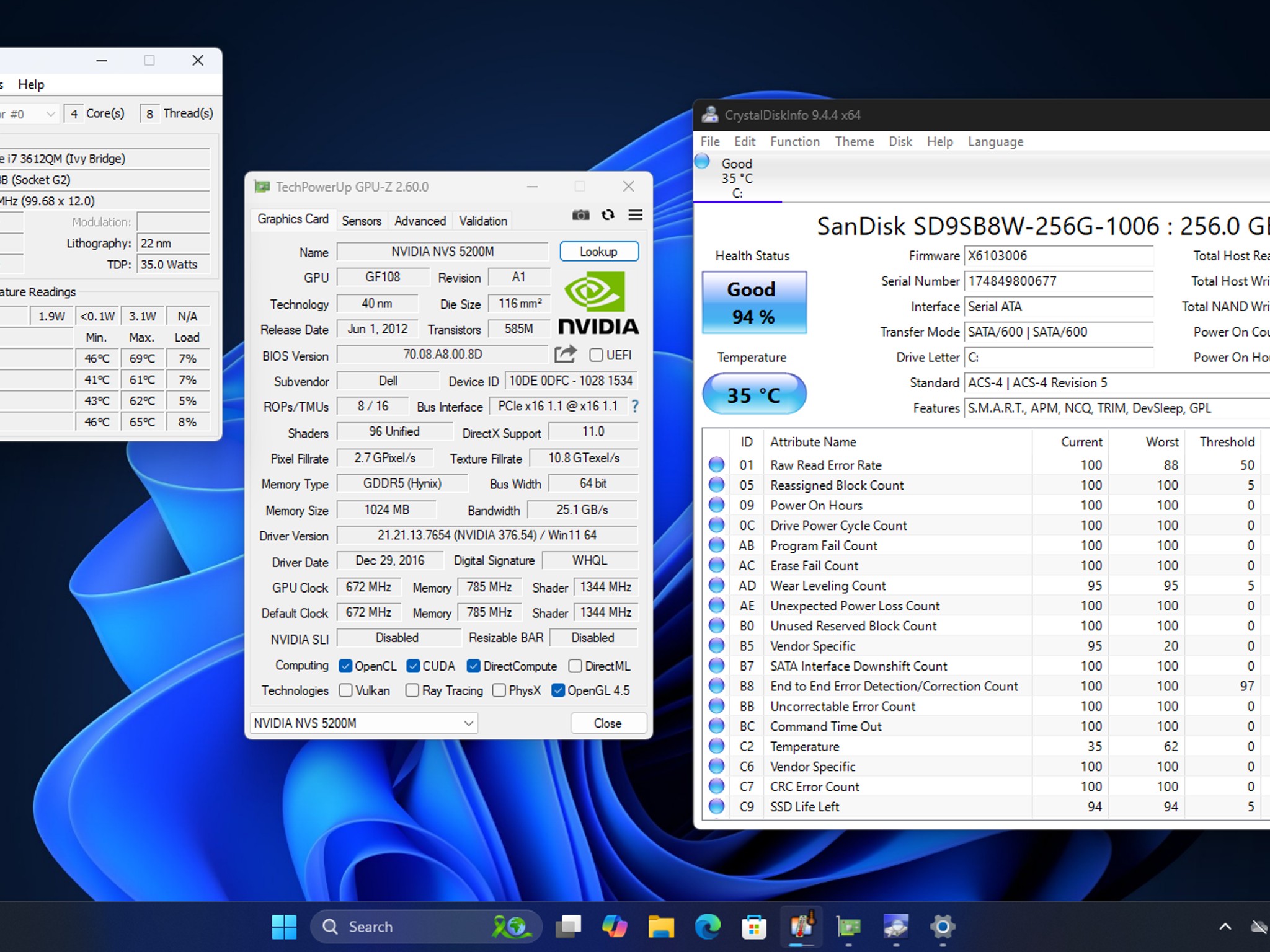Switch to GPU-Z on the taskbar
Screen dimensions: 1270x952
(849, 927)
